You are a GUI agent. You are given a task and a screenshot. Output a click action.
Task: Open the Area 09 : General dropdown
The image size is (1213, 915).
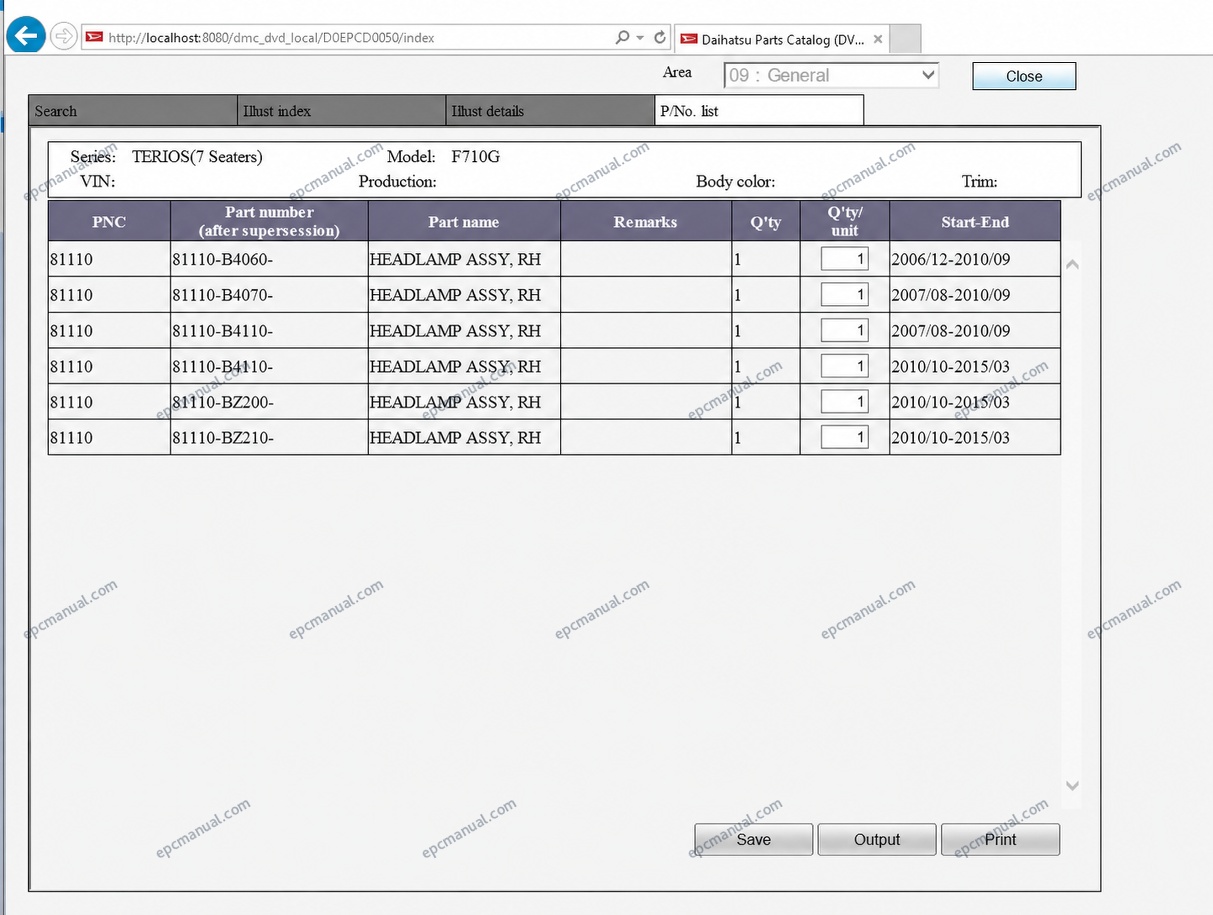[831, 75]
